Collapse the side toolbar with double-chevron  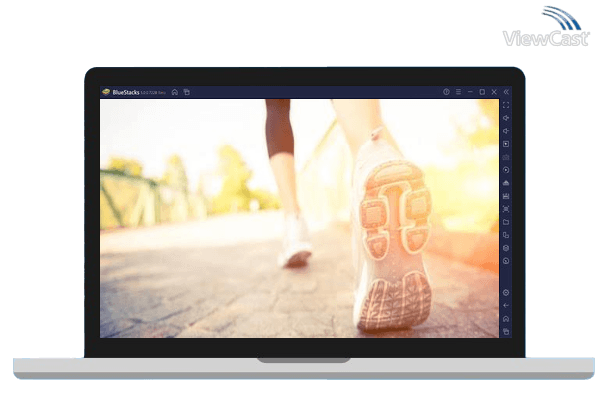[506, 92]
